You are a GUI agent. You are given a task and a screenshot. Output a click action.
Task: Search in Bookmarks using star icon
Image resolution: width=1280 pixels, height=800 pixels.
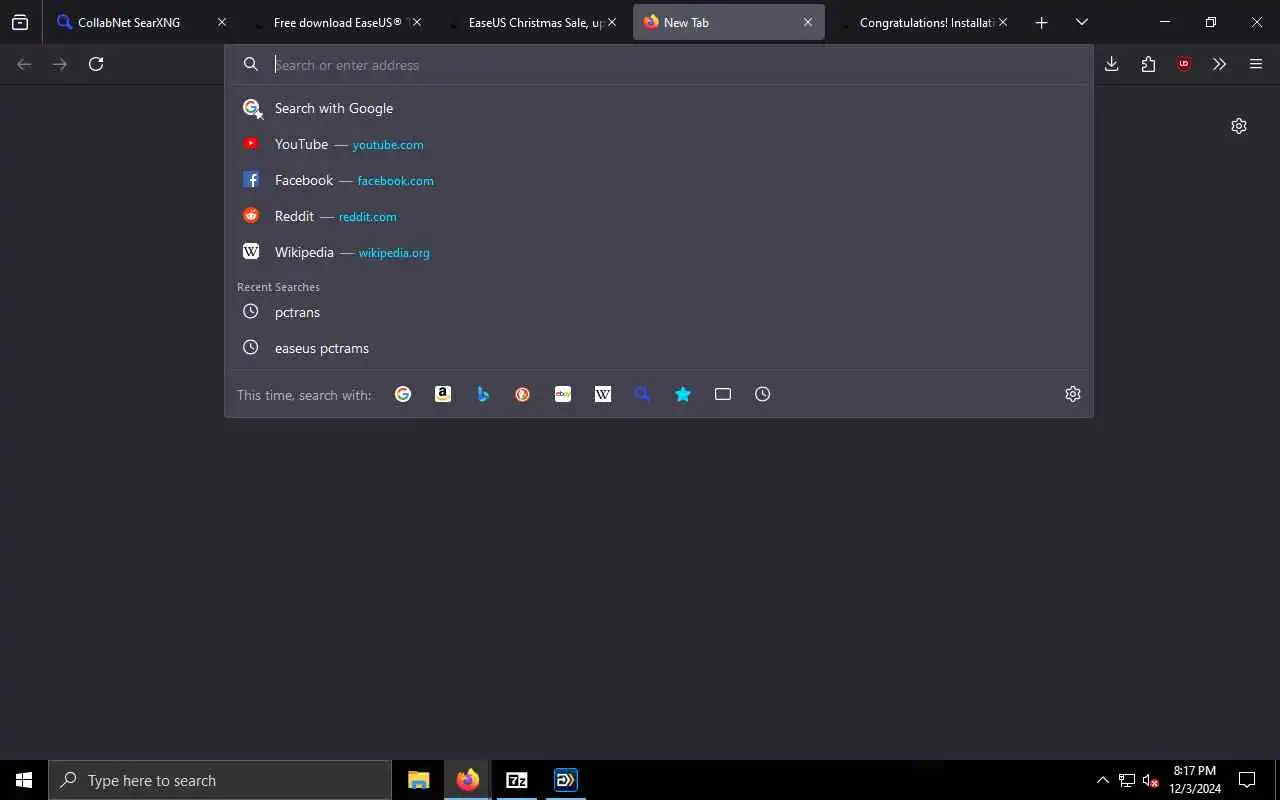[x=683, y=394]
